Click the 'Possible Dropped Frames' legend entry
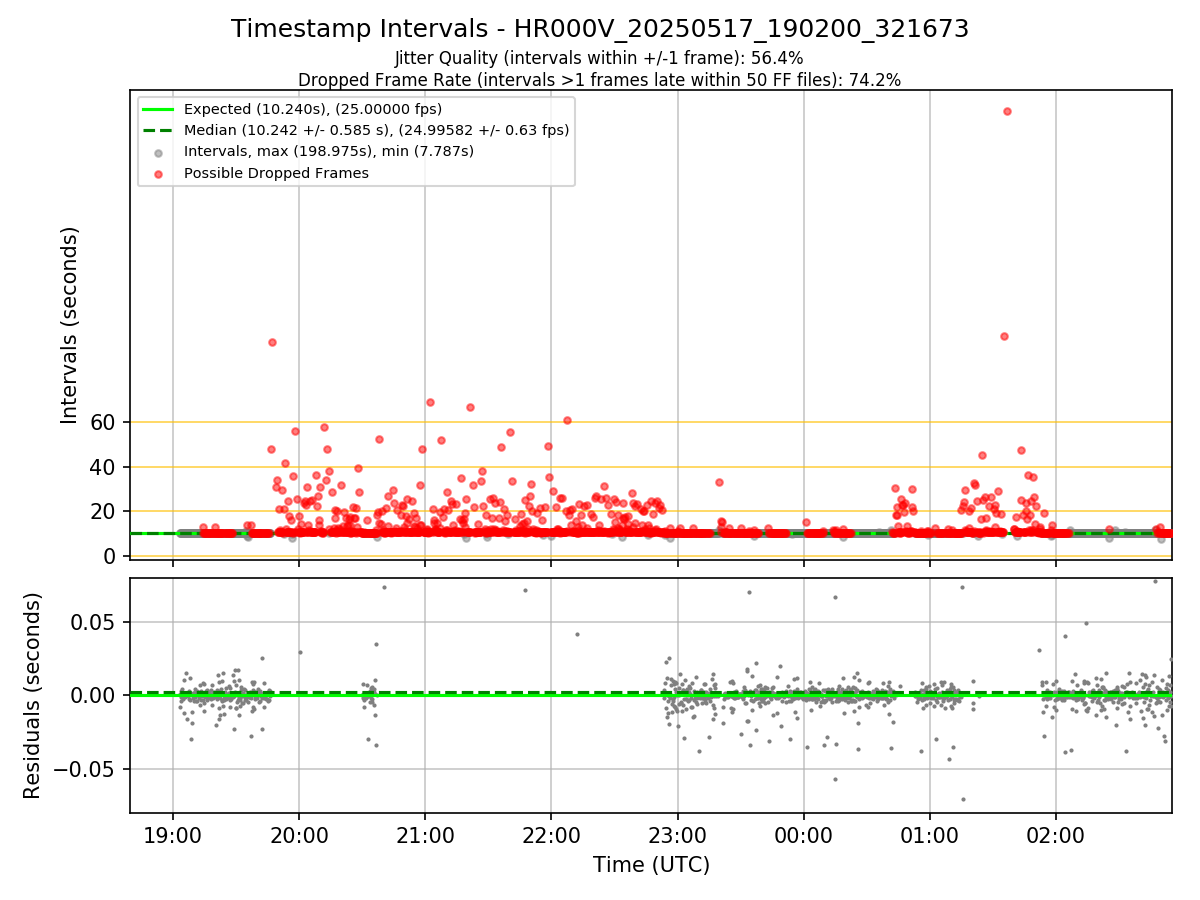Viewport: 1200px width, 900px height. coord(276,173)
